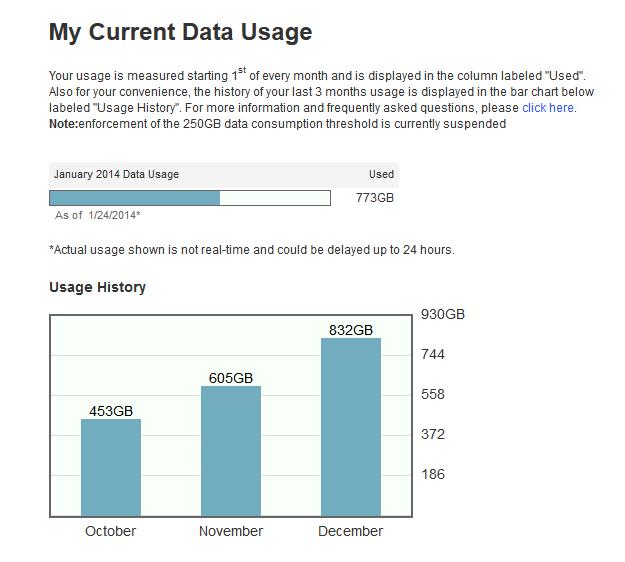Click the "Usage History" heading
The height and width of the screenshot is (562, 625).
pos(98,287)
